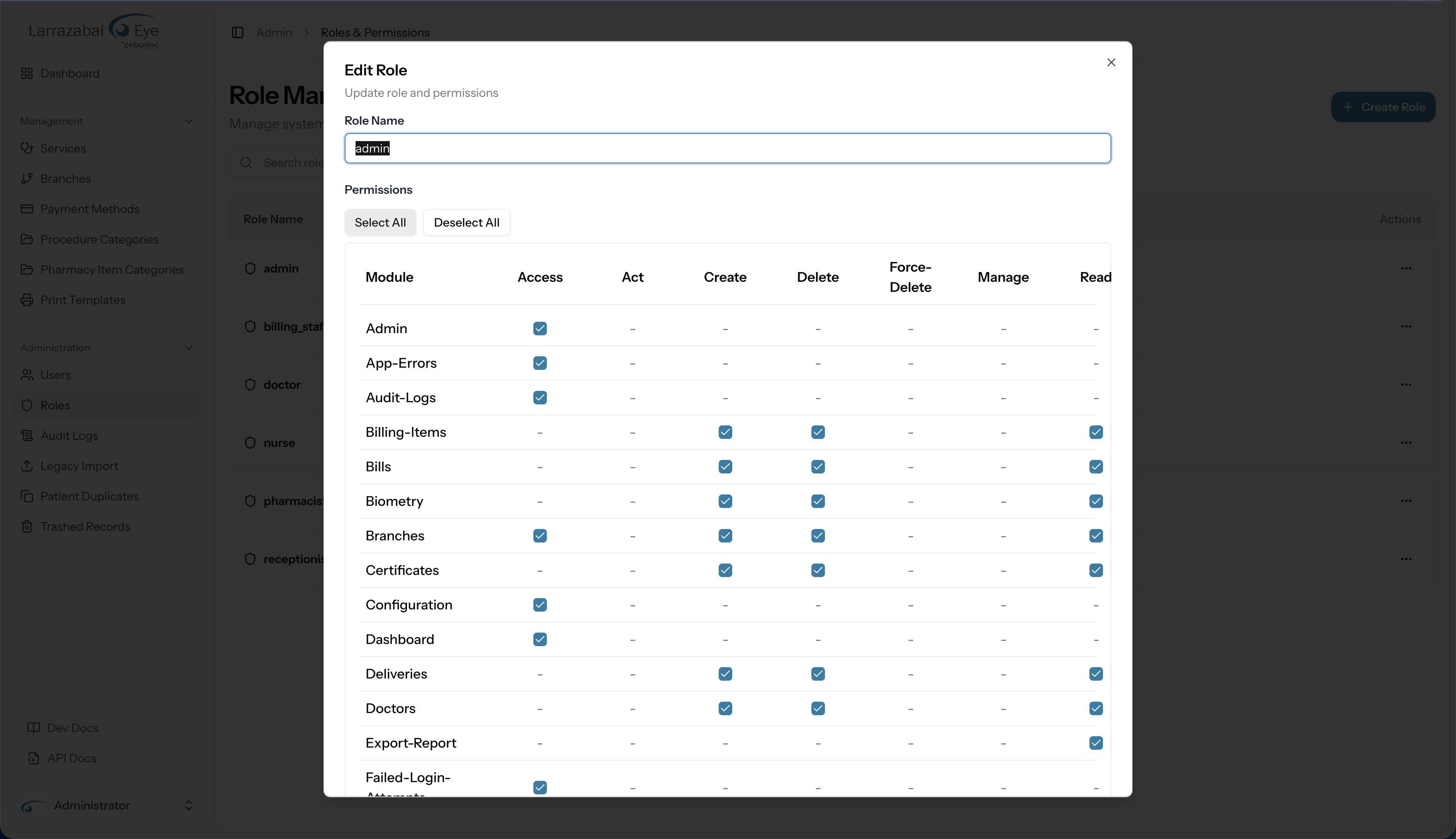This screenshot has width=1456, height=839.
Task: Open actions menu for doctor role row
Action: coord(1406,385)
